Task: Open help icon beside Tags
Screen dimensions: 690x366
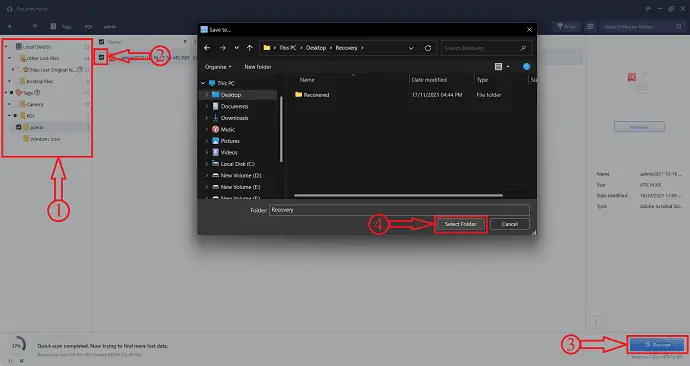Action: pos(37,93)
